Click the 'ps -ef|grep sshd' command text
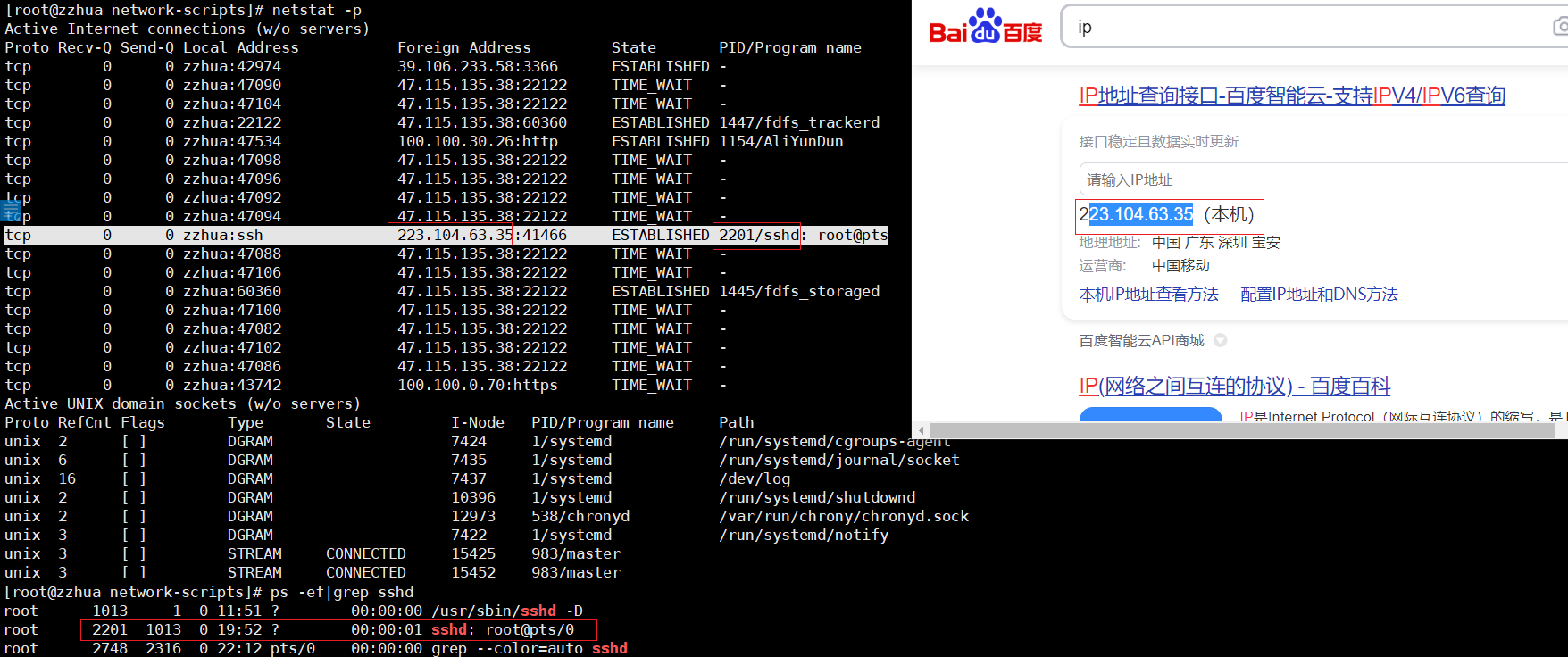The image size is (1568, 657). pyautogui.click(x=342, y=592)
